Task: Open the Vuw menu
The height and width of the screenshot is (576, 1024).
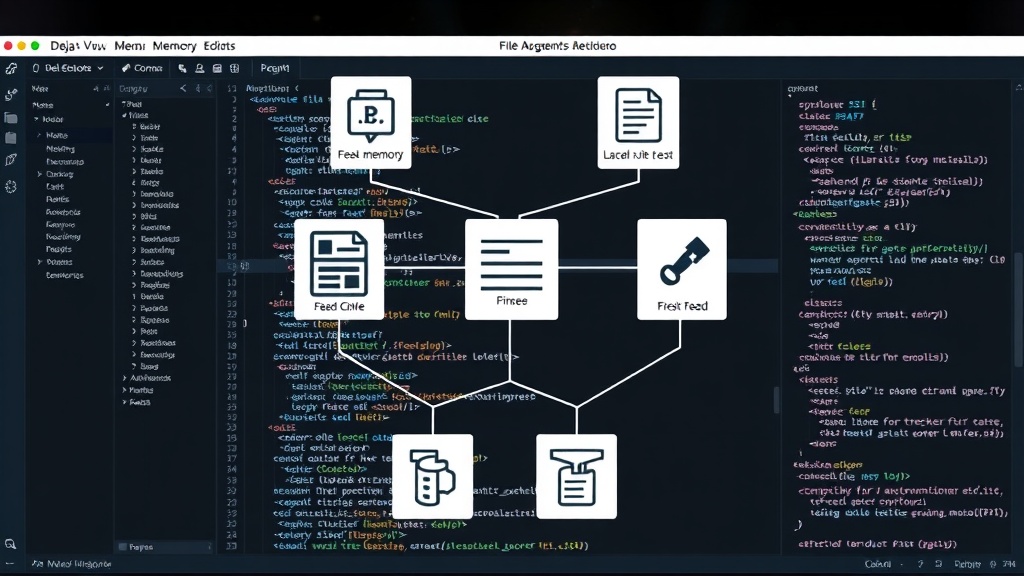Action: coord(95,46)
